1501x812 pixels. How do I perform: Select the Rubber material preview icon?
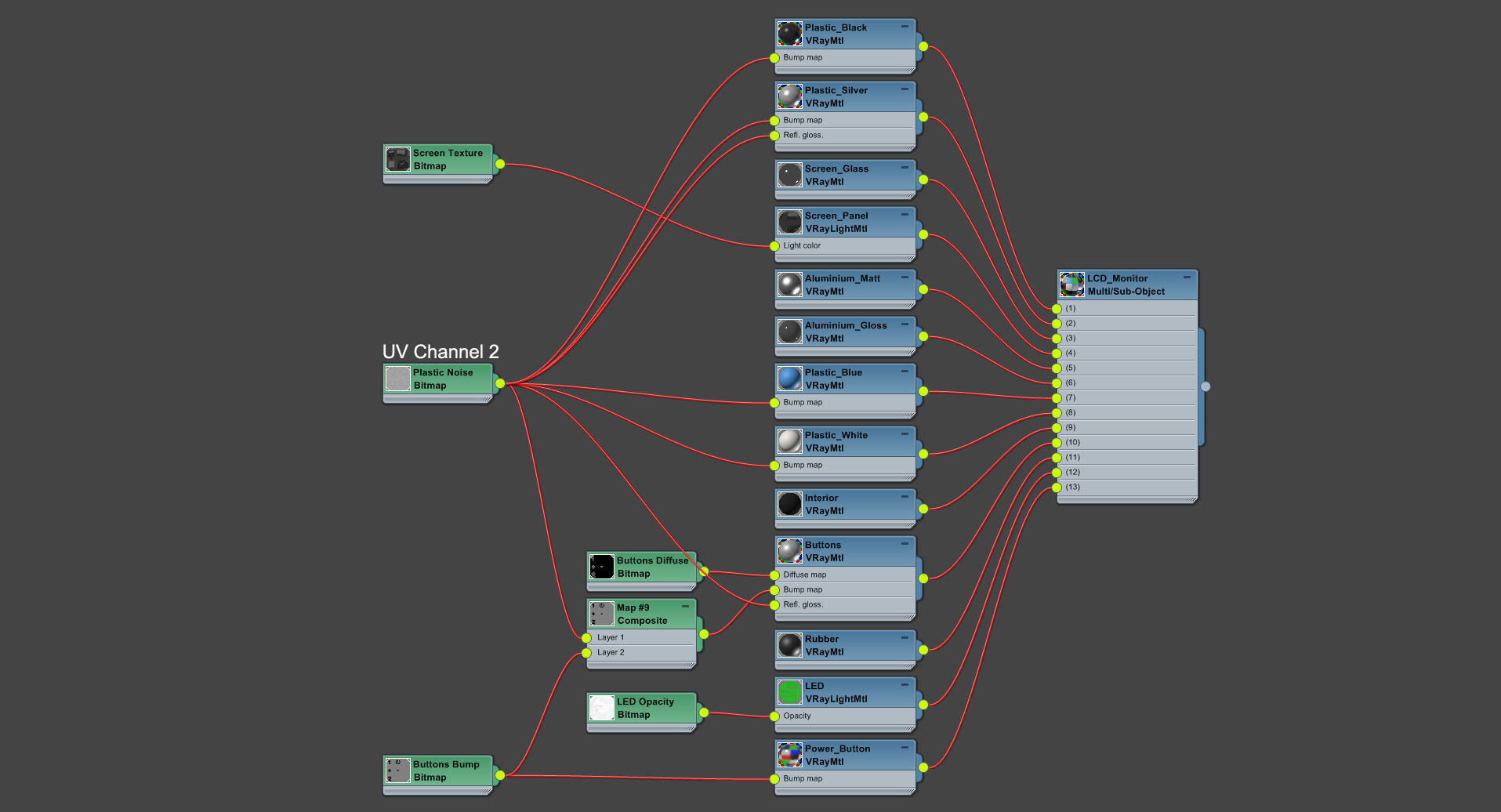(x=789, y=645)
